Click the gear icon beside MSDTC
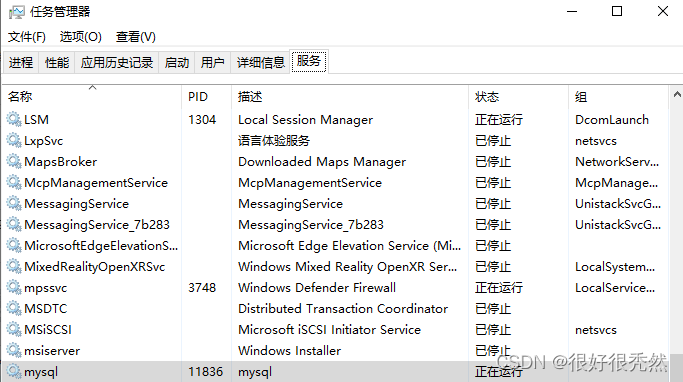The width and height of the screenshot is (683, 382). 14,308
